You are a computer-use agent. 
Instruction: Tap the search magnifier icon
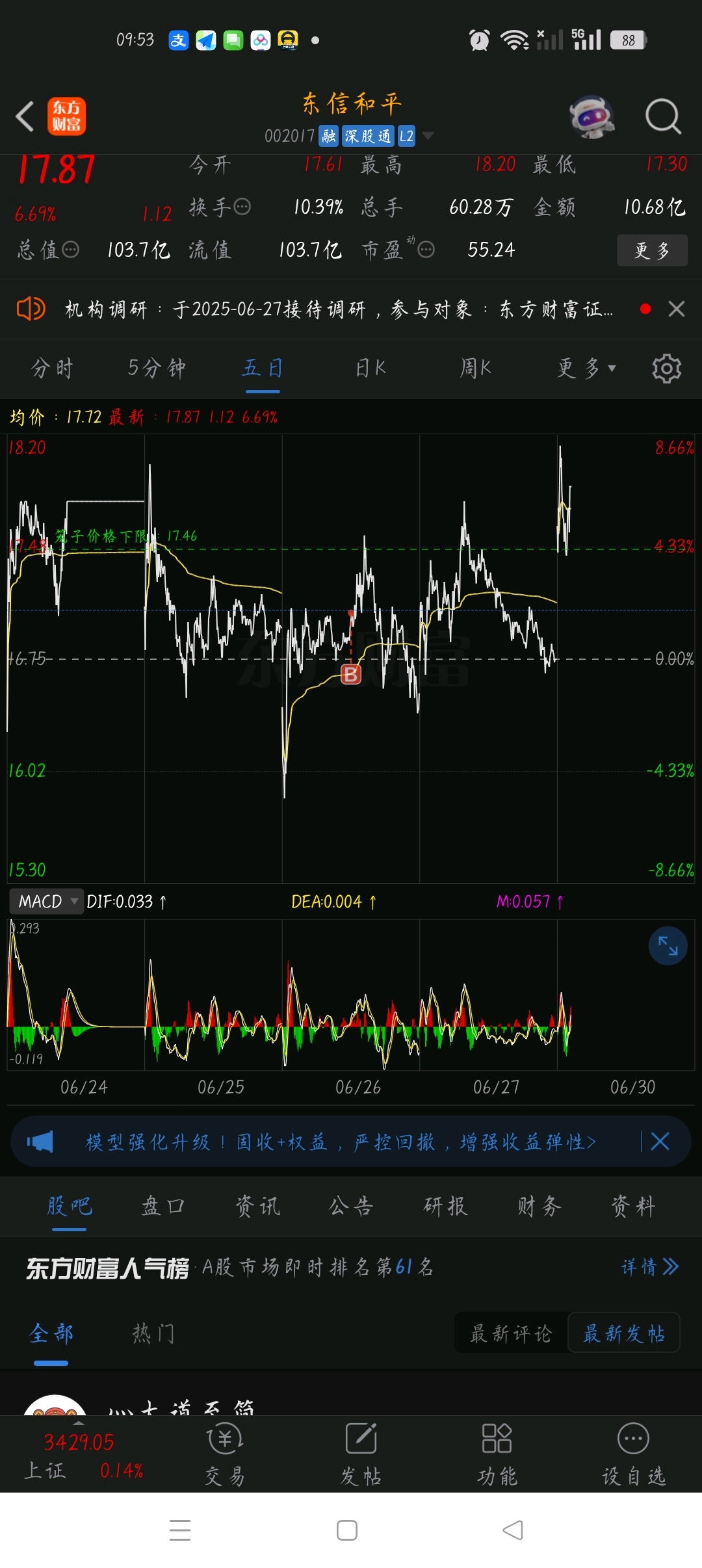click(x=663, y=117)
